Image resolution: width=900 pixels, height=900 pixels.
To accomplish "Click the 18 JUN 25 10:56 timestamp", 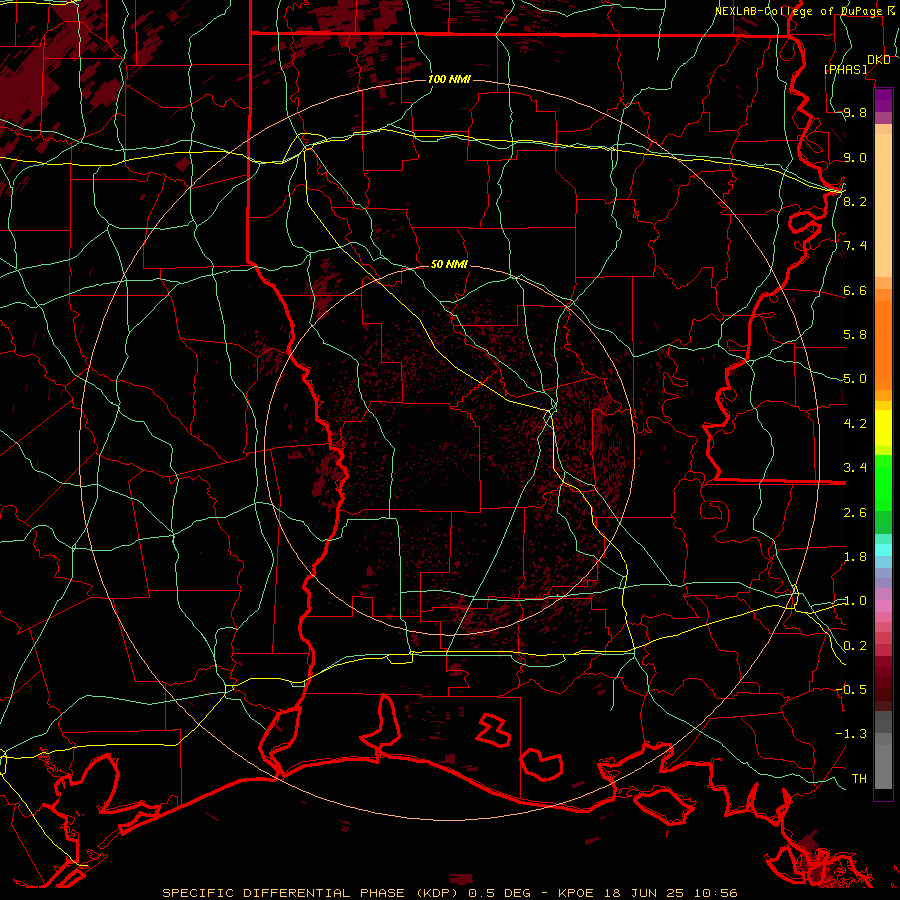I will click(670, 893).
